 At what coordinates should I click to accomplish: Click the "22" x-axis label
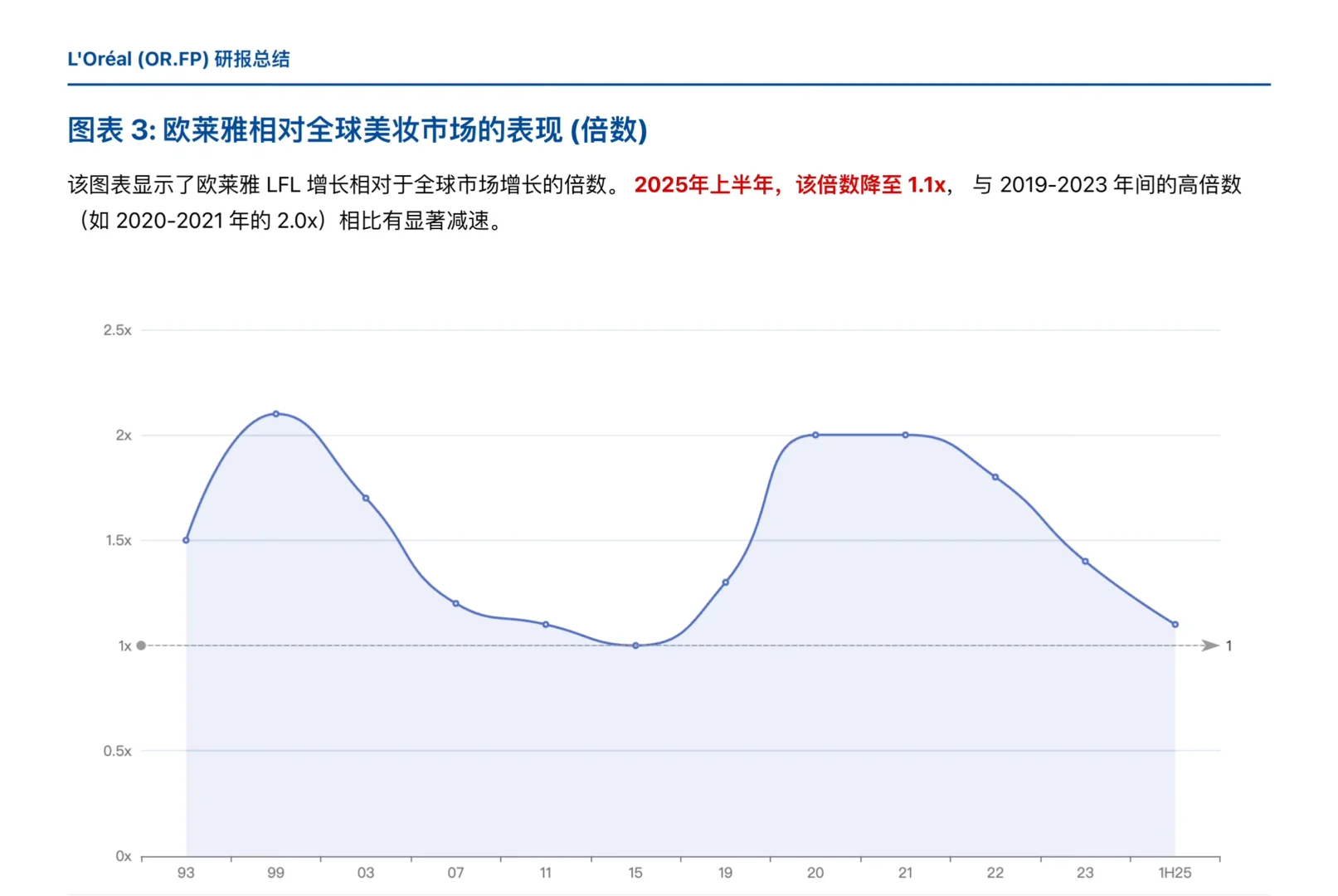pyautogui.click(x=995, y=873)
